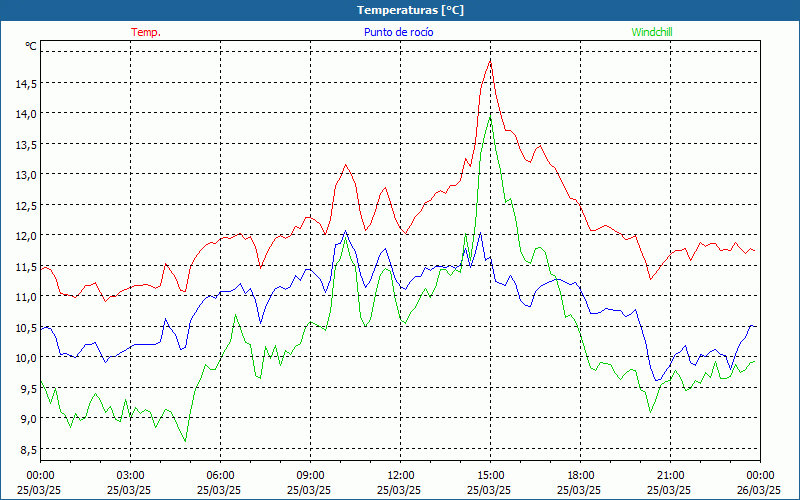Select the 10,5 y-axis value label
800x500 pixels.
click(26, 327)
